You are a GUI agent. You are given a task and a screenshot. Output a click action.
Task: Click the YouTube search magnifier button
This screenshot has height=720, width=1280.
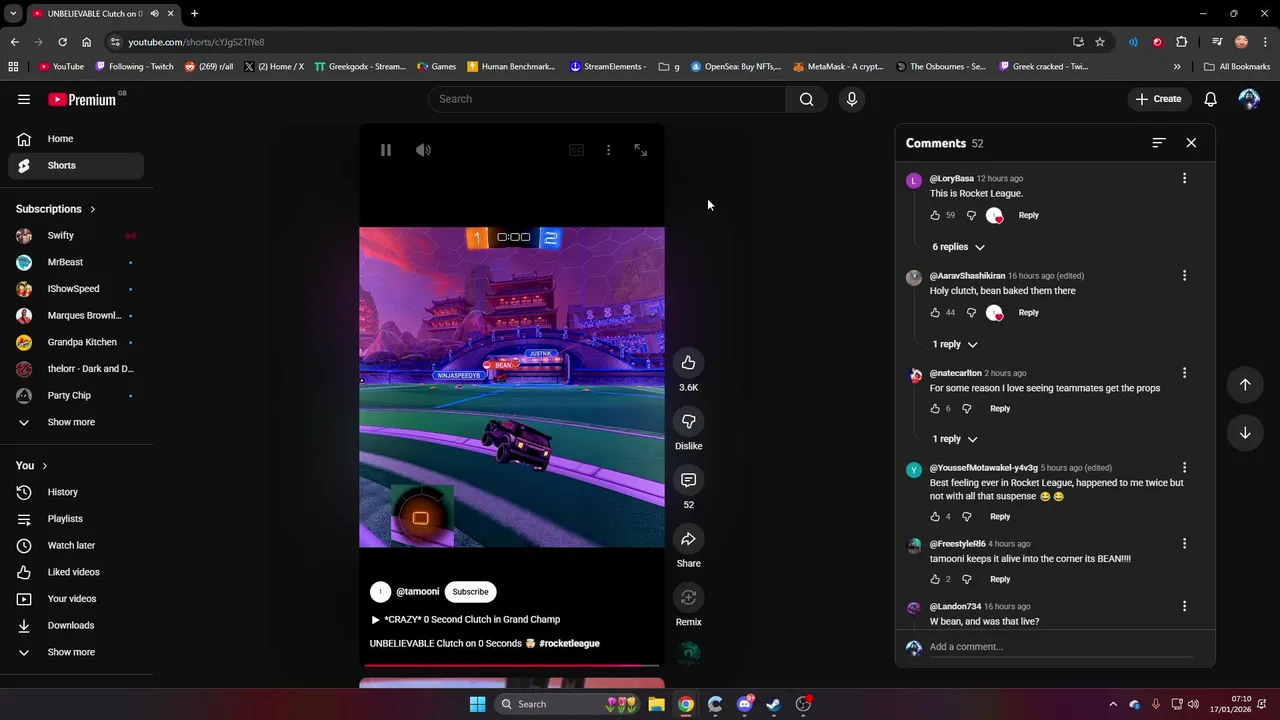click(x=806, y=99)
